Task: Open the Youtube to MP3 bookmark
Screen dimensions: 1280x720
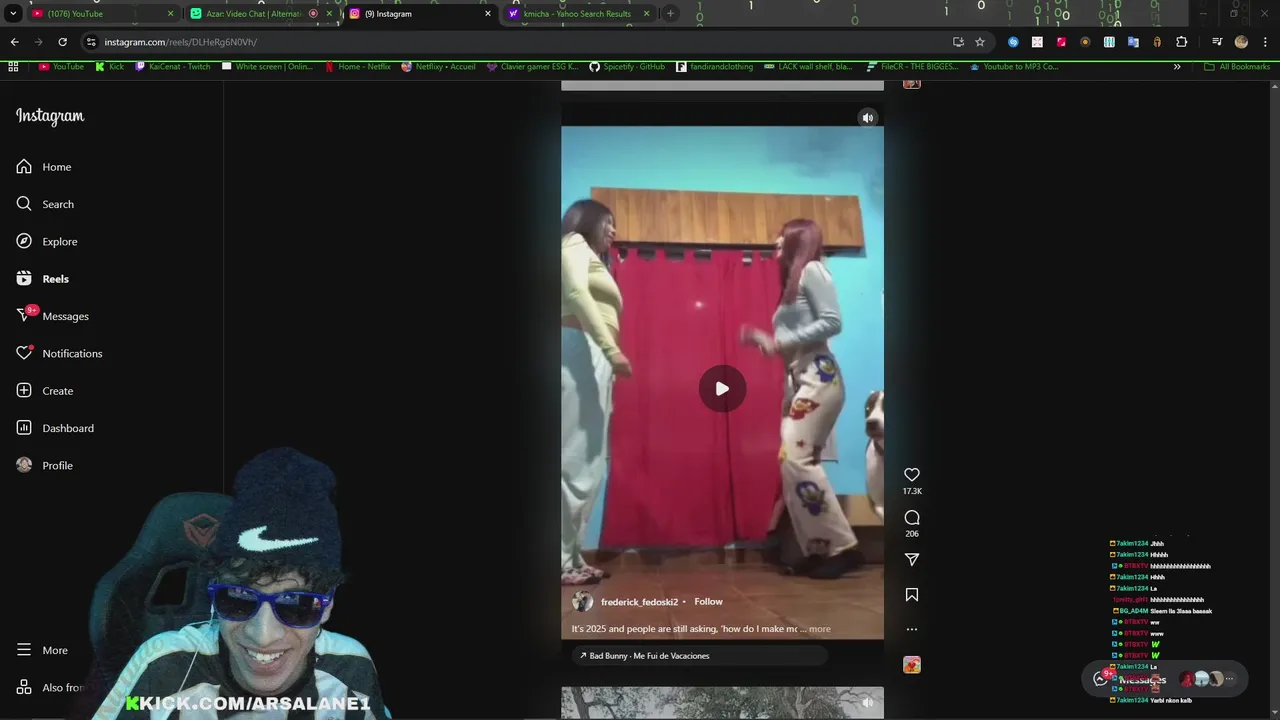Action: 1013,67
